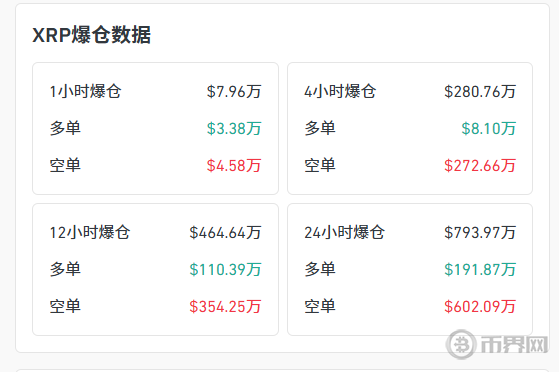Click the XRP爆仓数据 heading
The width and height of the screenshot is (559, 372).
pyautogui.click(x=91, y=35)
